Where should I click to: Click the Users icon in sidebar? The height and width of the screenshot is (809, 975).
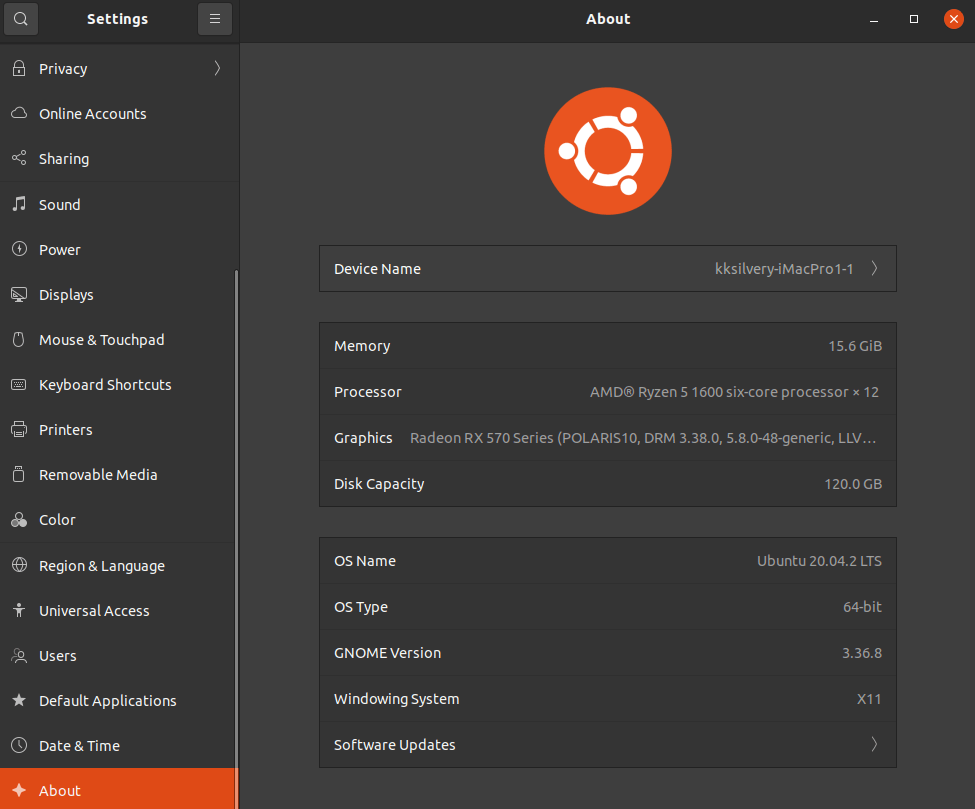point(19,655)
